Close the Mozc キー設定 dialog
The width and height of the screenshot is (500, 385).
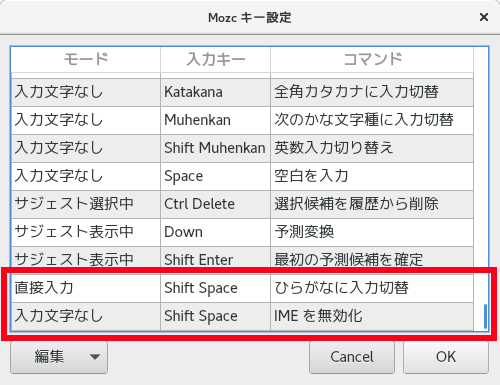click(484, 17)
